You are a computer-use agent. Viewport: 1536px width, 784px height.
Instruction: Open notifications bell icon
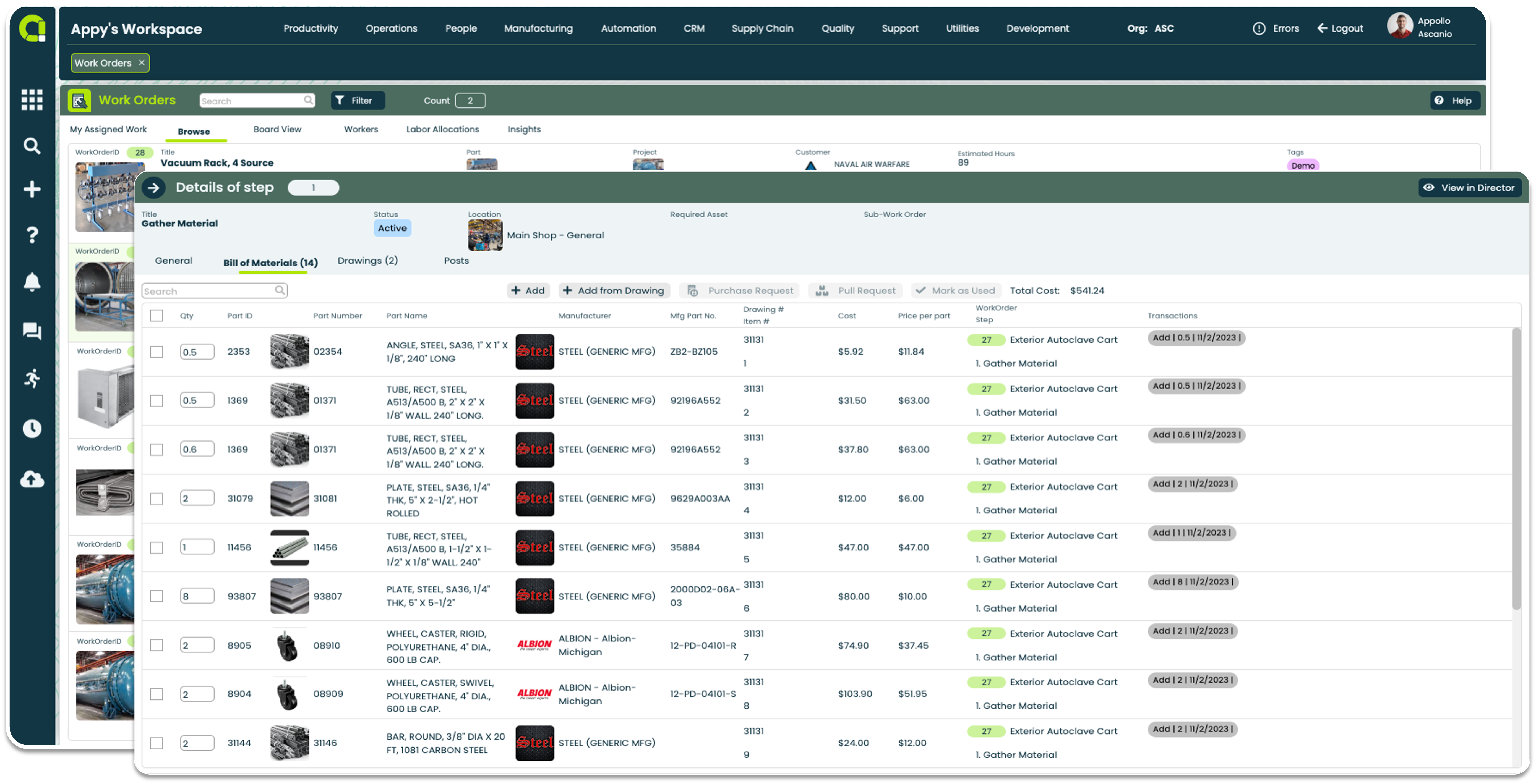(x=32, y=282)
